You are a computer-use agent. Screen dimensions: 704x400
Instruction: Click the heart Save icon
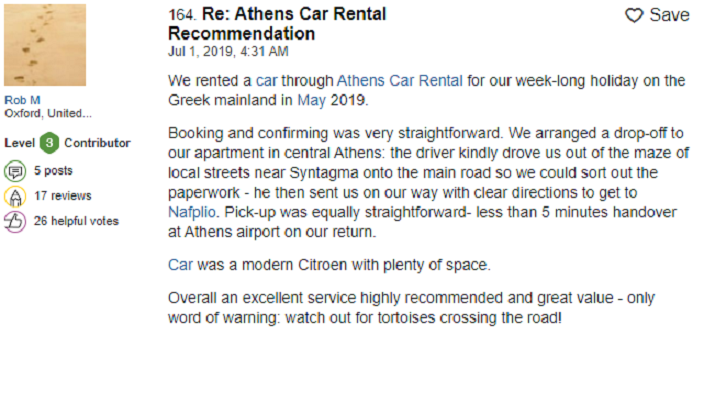(x=634, y=15)
